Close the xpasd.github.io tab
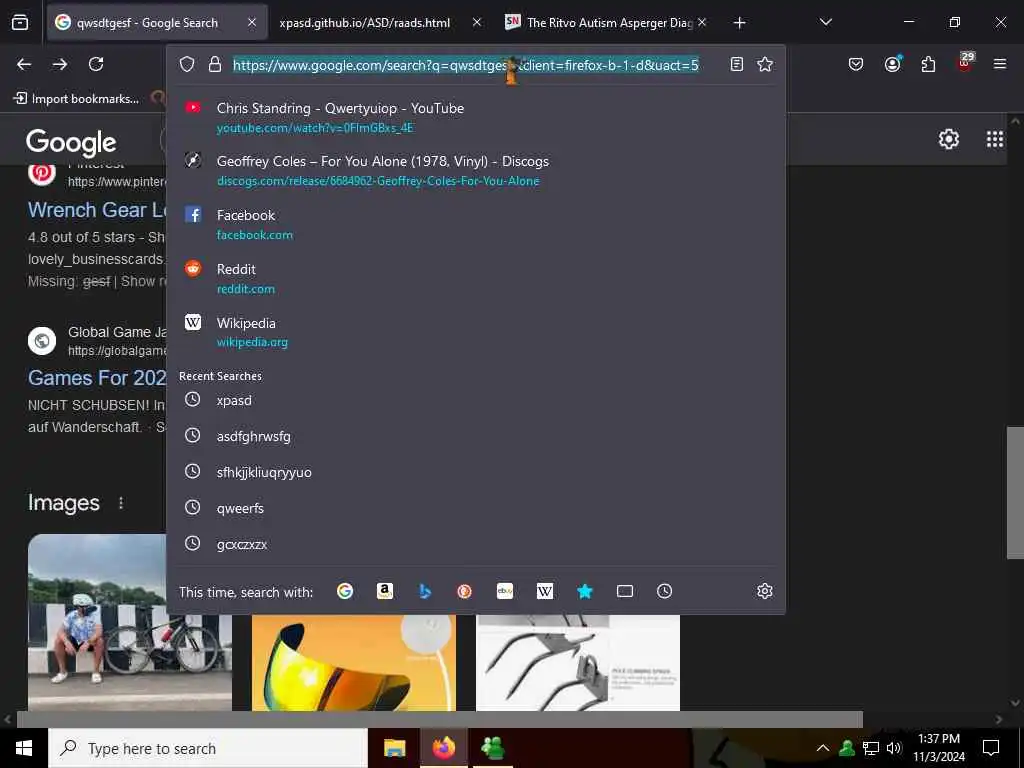 pyautogui.click(x=477, y=23)
